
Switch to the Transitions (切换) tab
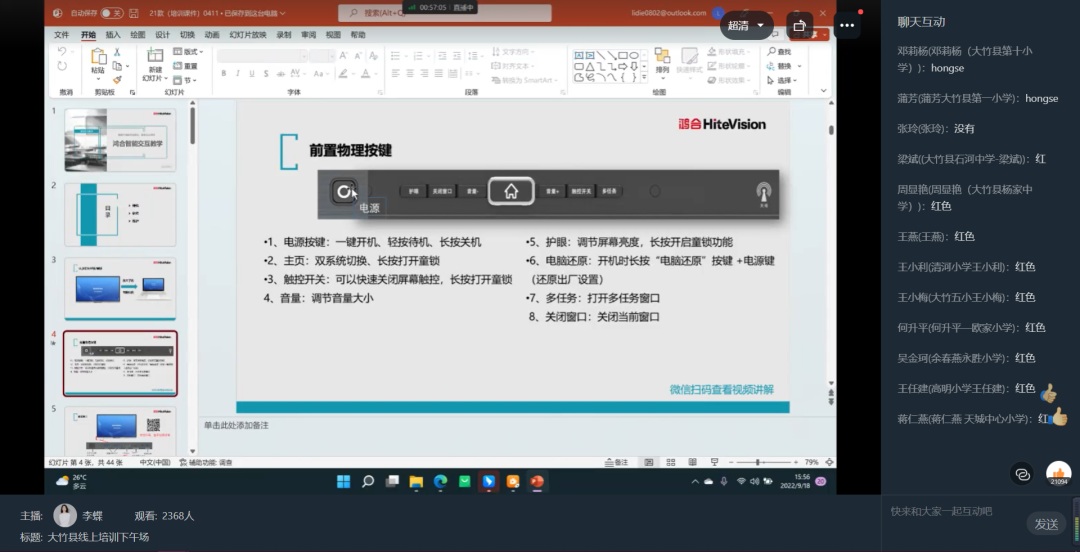point(187,35)
